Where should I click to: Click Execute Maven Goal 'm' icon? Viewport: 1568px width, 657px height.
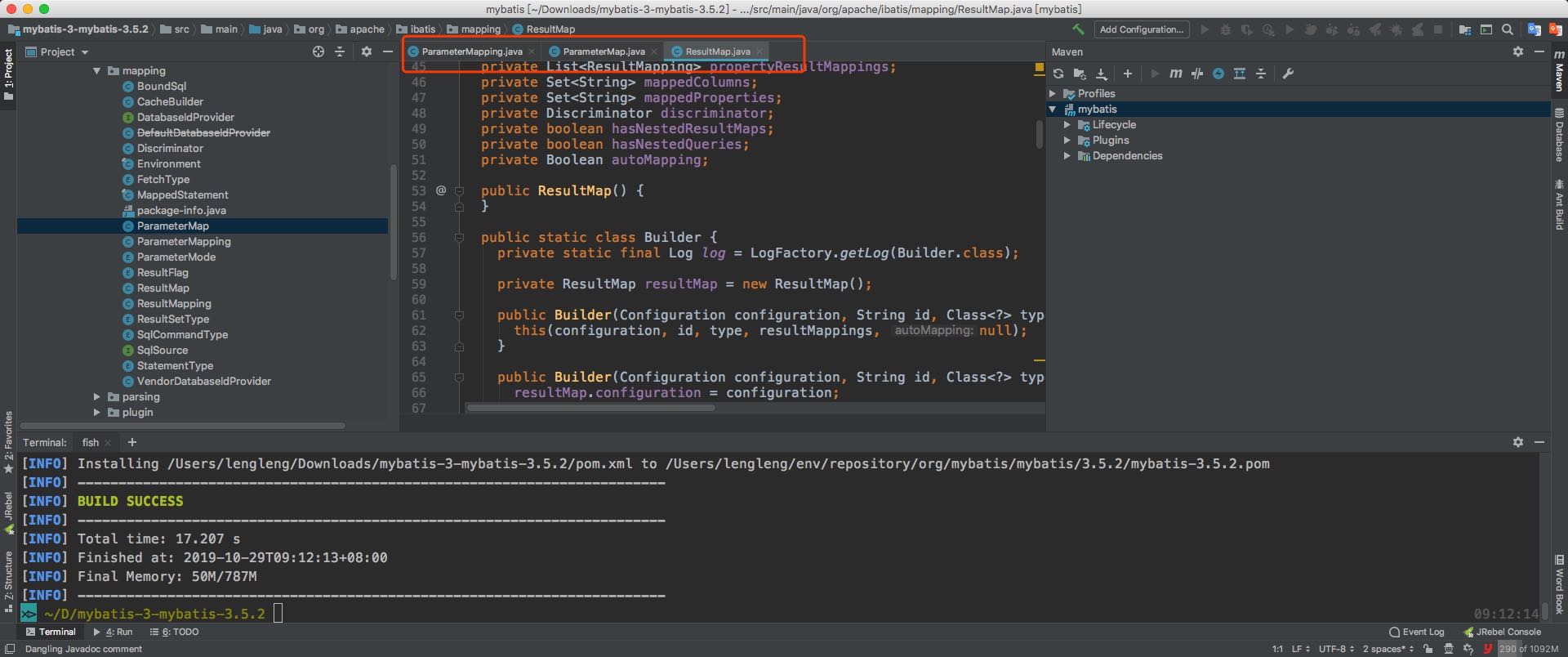click(1175, 74)
